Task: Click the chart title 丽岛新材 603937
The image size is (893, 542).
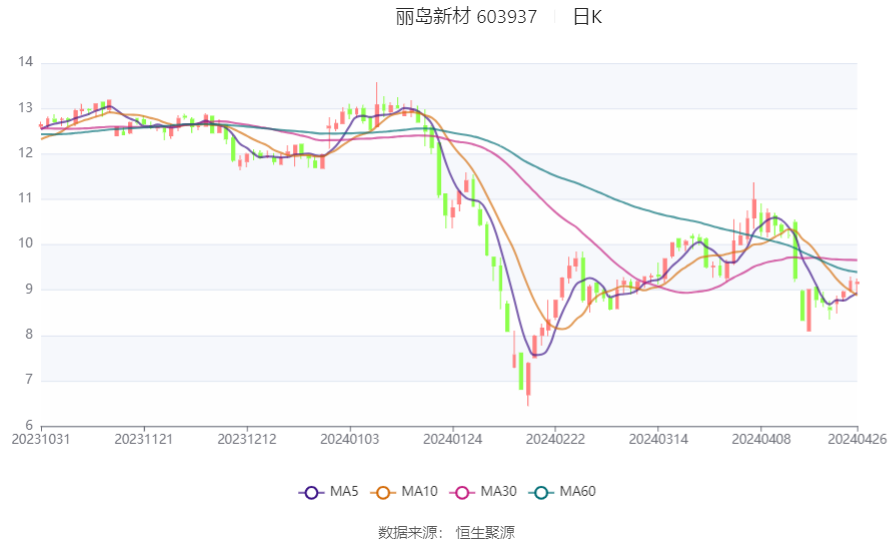Action: point(466,17)
